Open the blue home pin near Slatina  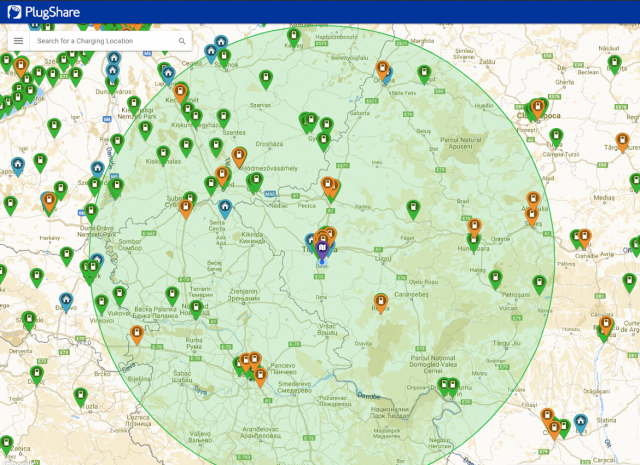pos(580,423)
